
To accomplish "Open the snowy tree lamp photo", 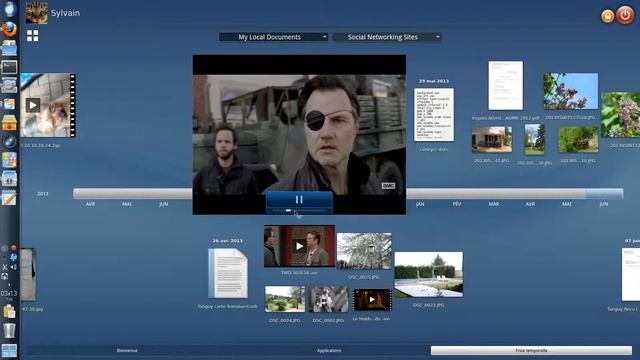I will (x=364, y=251).
